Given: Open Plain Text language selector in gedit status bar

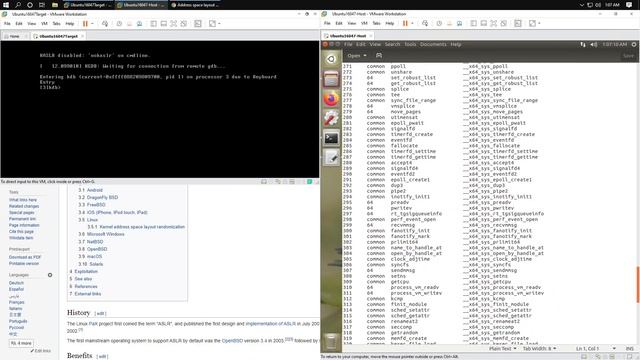Looking at the screenshot, I should point(502,349).
